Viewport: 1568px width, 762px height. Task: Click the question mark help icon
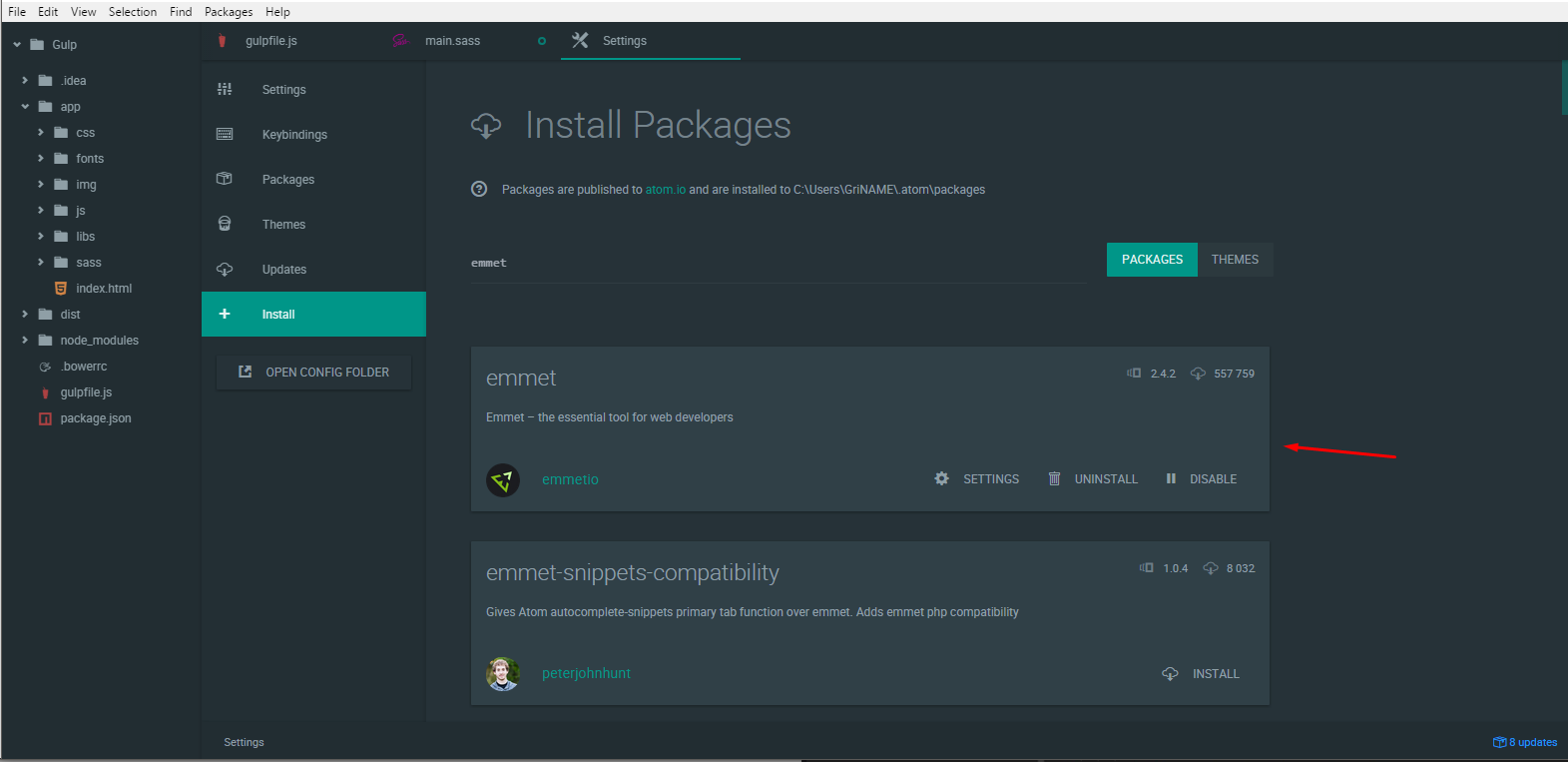pyautogui.click(x=479, y=189)
